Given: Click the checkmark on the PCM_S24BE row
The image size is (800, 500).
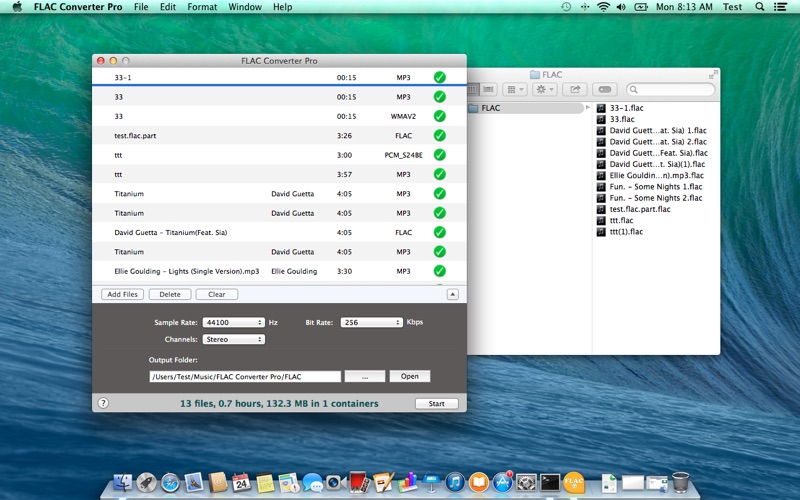Looking at the screenshot, I should click(439, 155).
